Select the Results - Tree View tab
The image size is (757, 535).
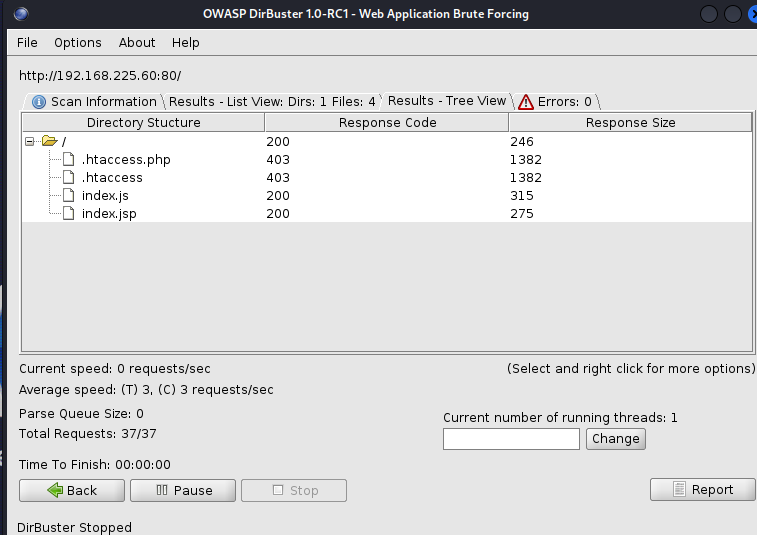tap(447, 100)
